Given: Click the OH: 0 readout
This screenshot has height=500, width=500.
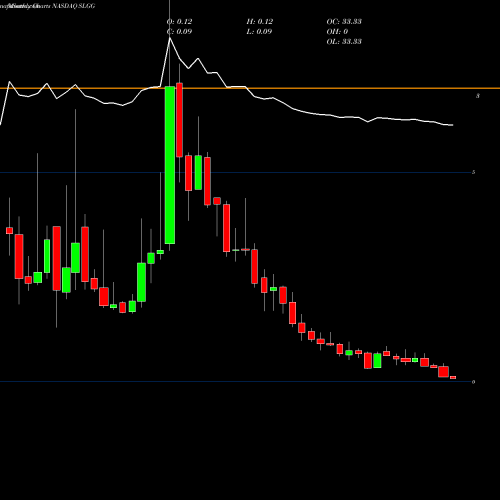Looking at the screenshot, I should 337,32.
